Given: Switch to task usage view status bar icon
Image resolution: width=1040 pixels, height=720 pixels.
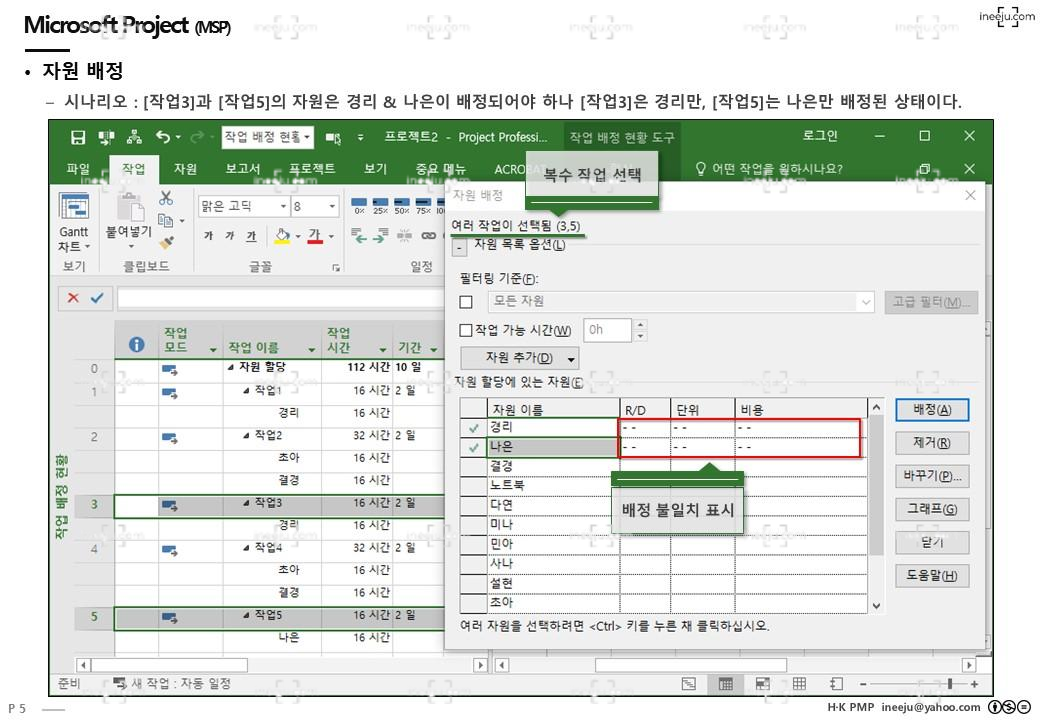Looking at the screenshot, I should click(x=726, y=684).
